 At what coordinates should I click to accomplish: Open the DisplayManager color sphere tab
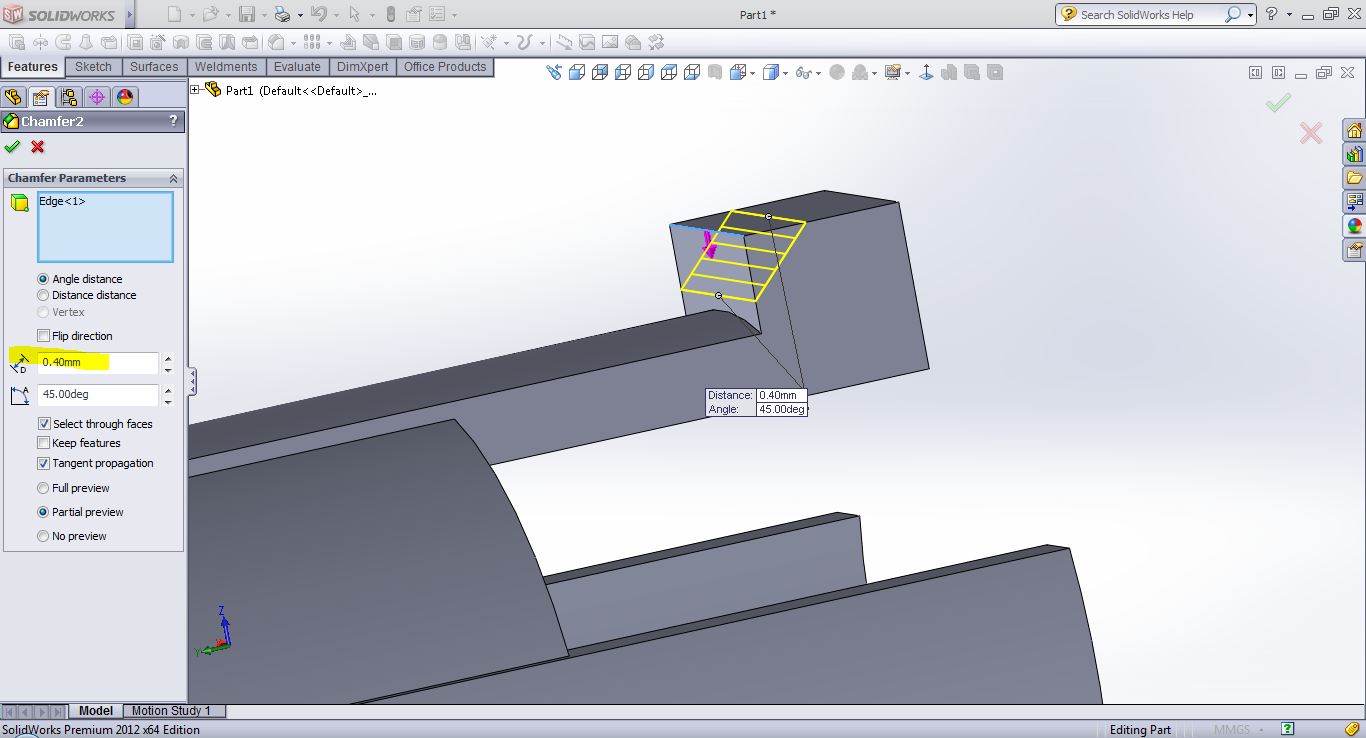tap(124, 97)
